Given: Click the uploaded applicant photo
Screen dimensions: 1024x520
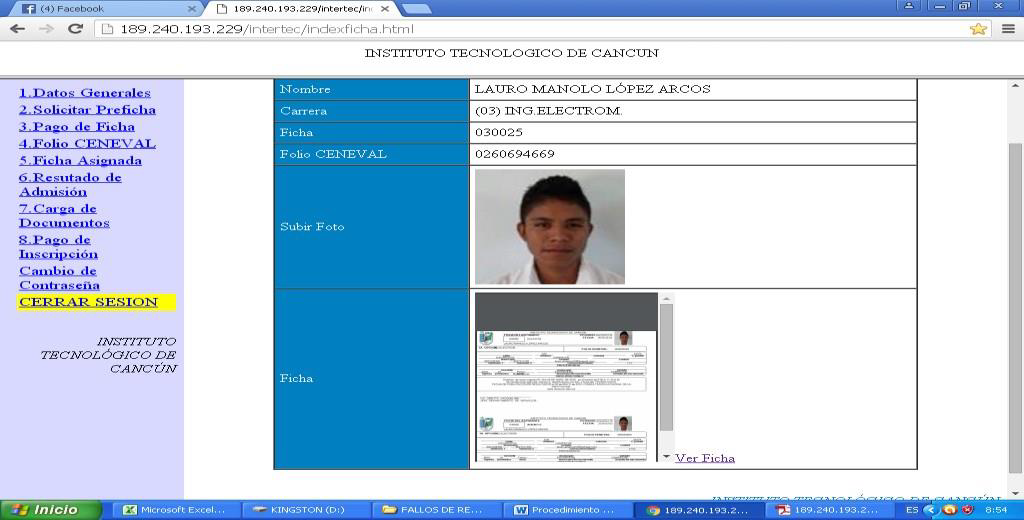Looking at the screenshot, I should point(550,227).
